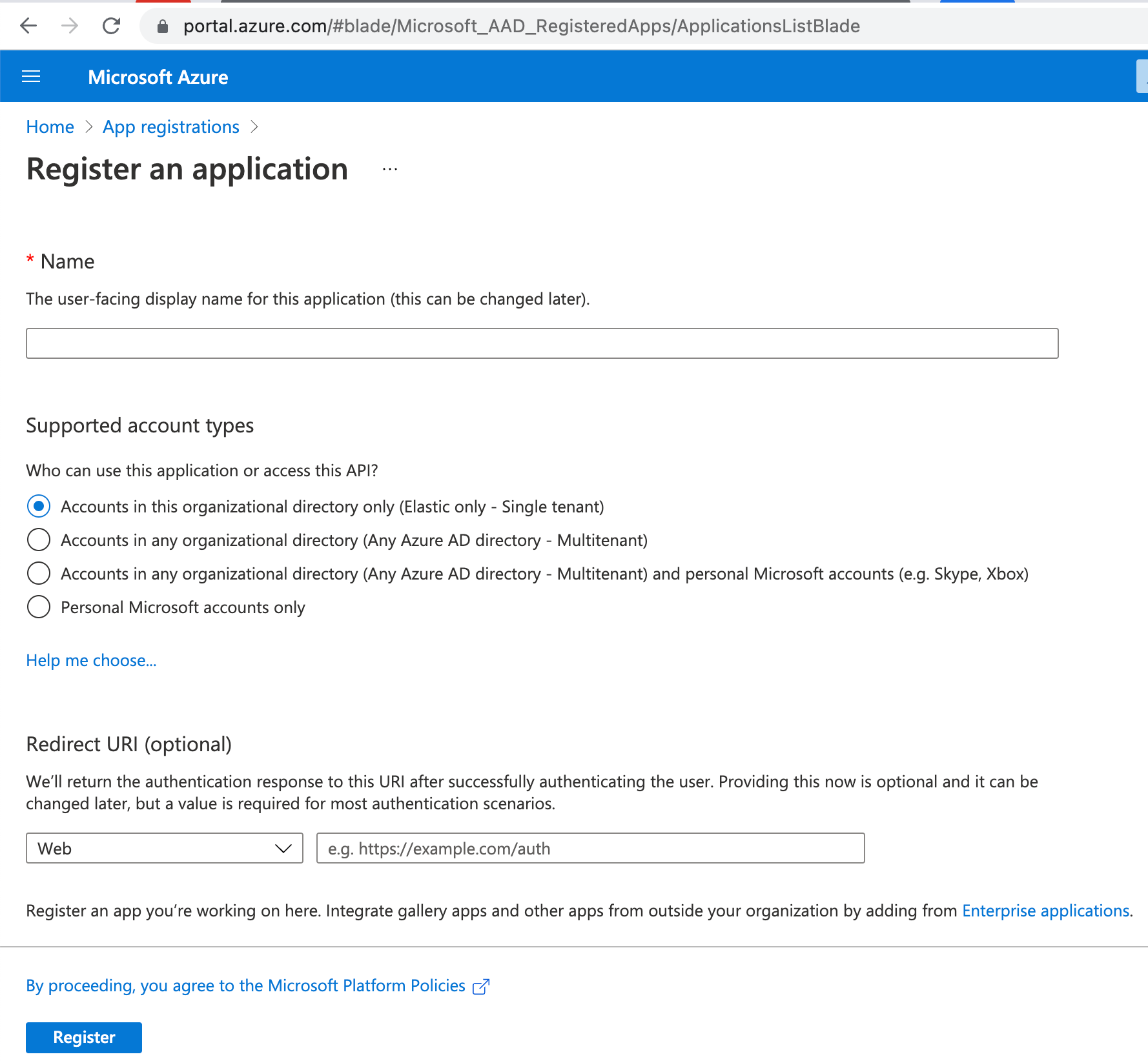Open Microsoft Platform Policies external link icon

pos(480,986)
